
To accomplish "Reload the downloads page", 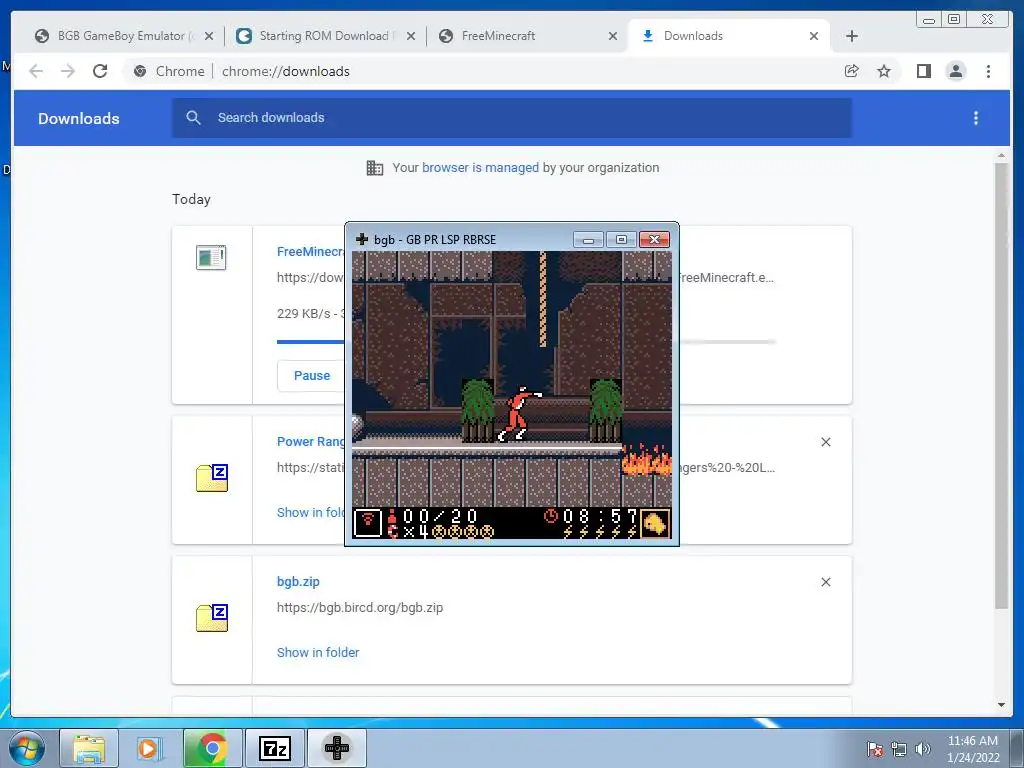I will pyautogui.click(x=100, y=71).
